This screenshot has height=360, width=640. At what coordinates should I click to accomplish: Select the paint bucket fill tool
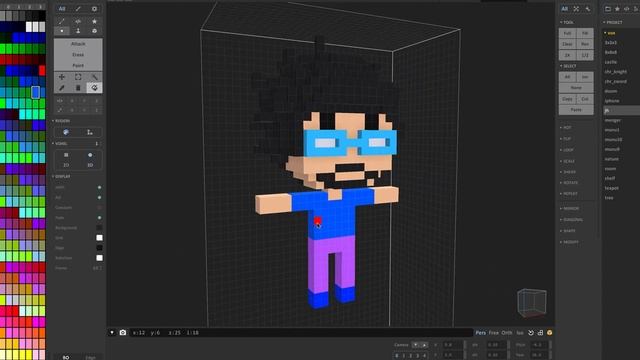point(94,88)
